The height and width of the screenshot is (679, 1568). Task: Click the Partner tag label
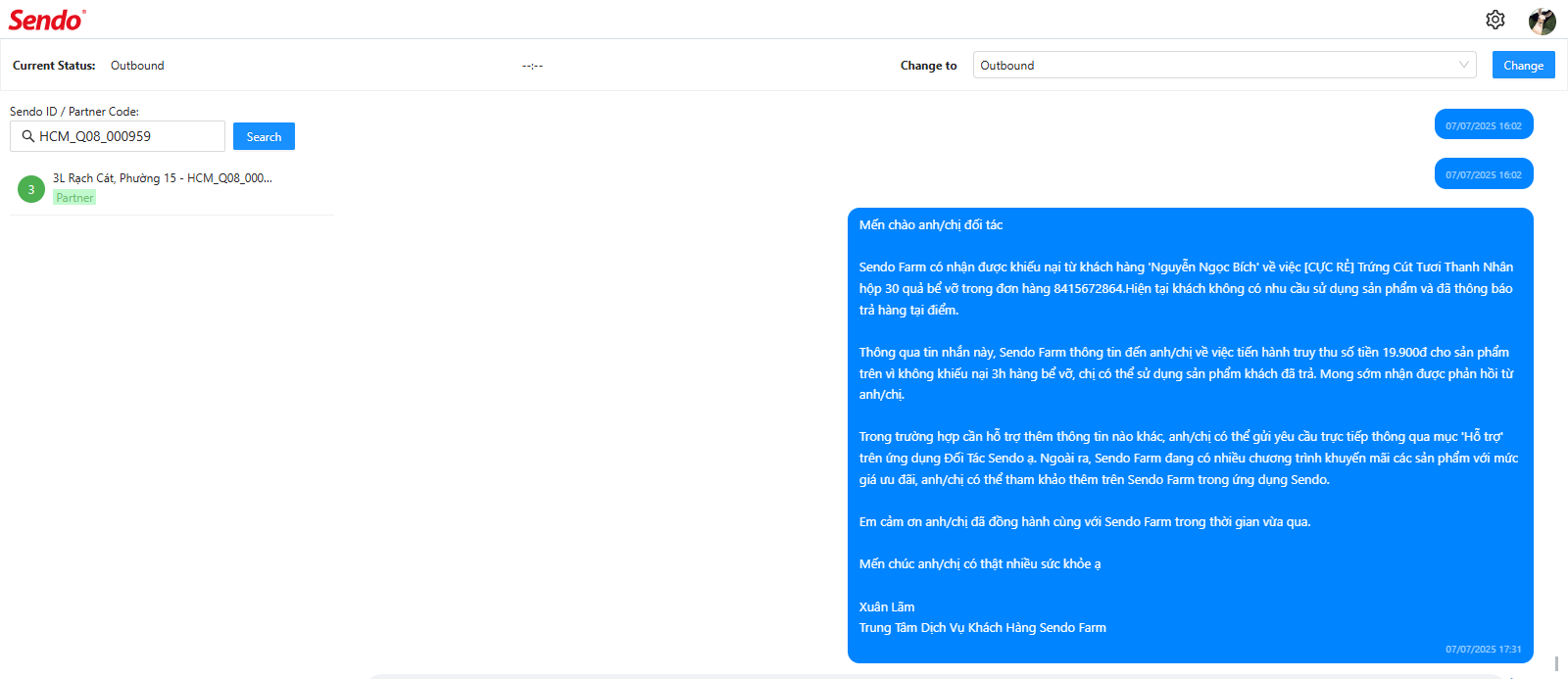click(74, 198)
